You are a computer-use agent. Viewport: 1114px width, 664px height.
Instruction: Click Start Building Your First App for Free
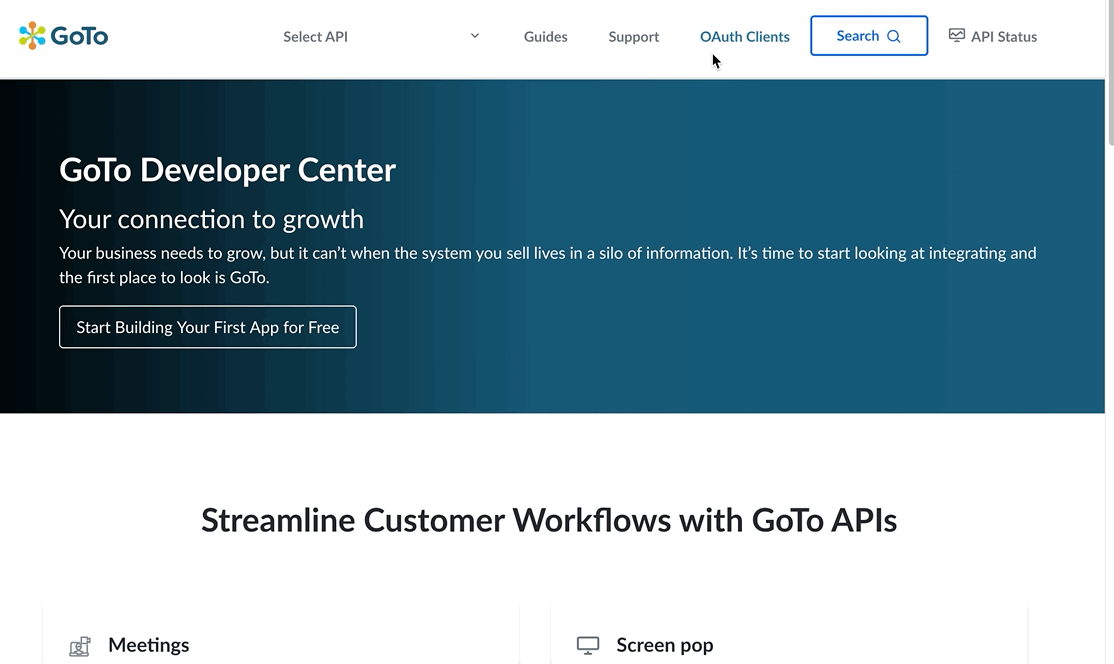pyautogui.click(x=207, y=327)
